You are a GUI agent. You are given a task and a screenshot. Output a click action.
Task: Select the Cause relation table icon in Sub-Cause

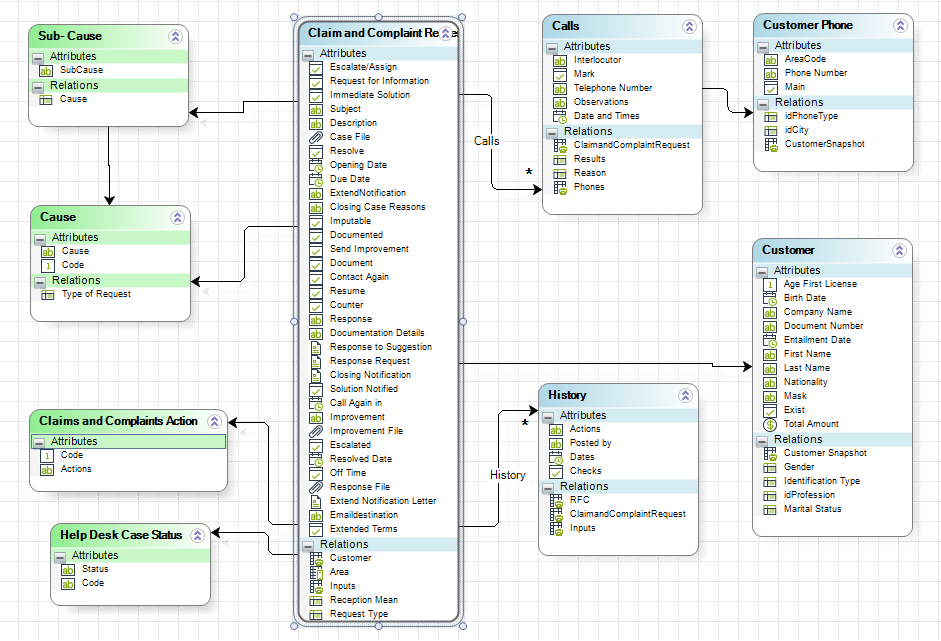coord(46,100)
